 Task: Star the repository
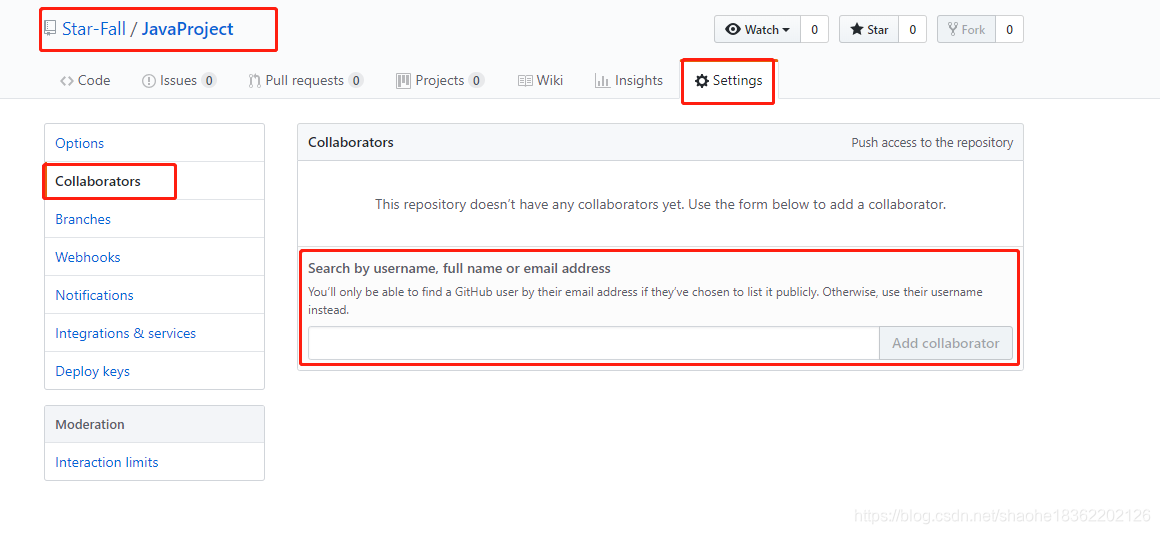(869, 30)
